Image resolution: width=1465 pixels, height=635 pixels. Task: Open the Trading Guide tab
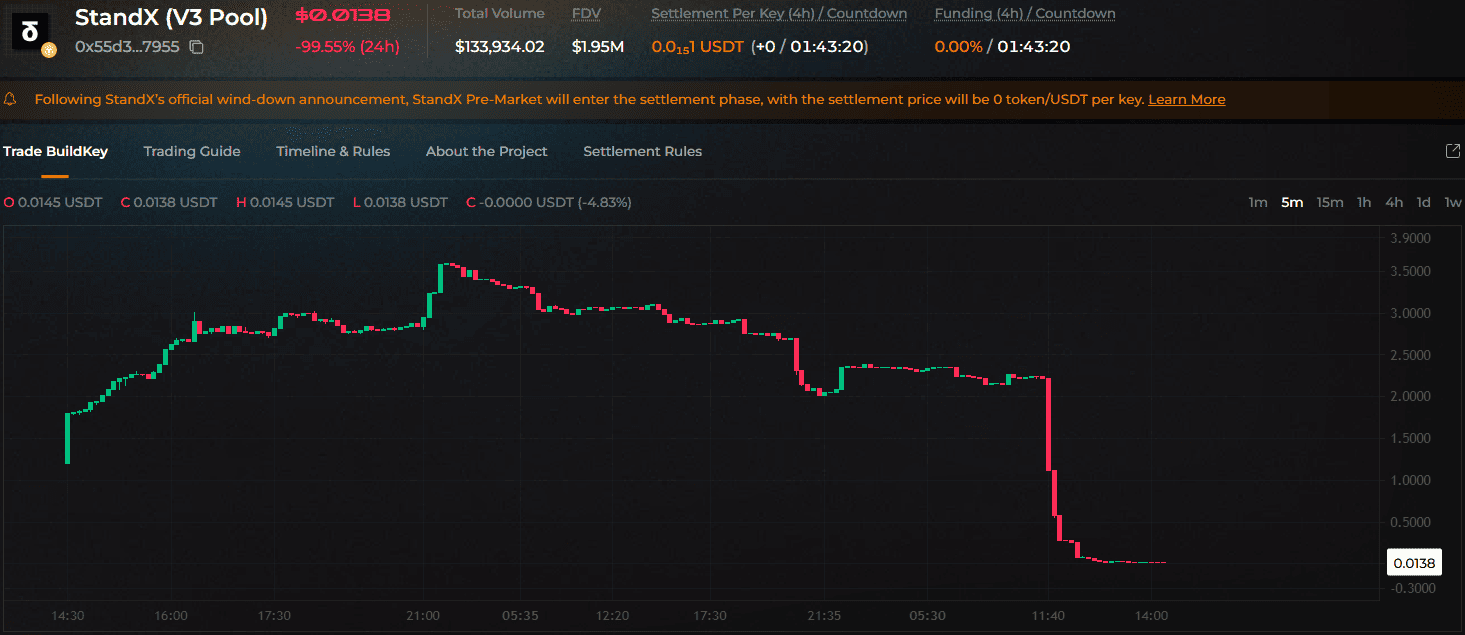point(192,151)
